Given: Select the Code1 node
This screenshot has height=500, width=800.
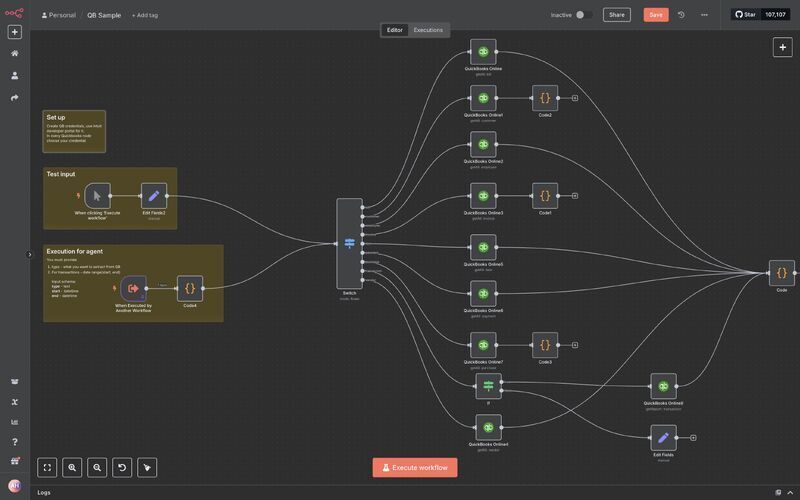Looking at the screenshot, I should 545,196.
